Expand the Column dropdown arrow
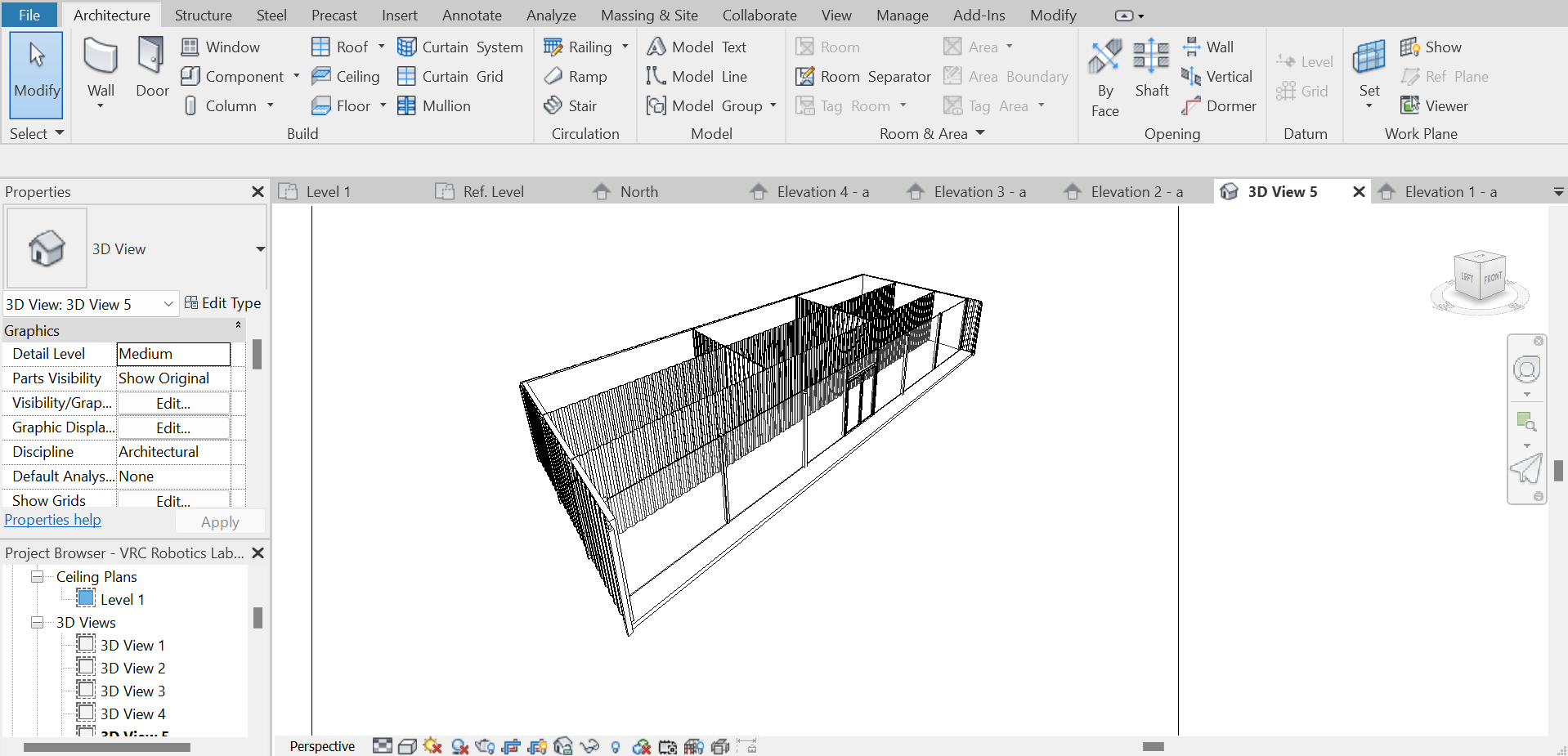This screenshot has width=1568, height=756. pyautogui.click(x=270, y=105)
